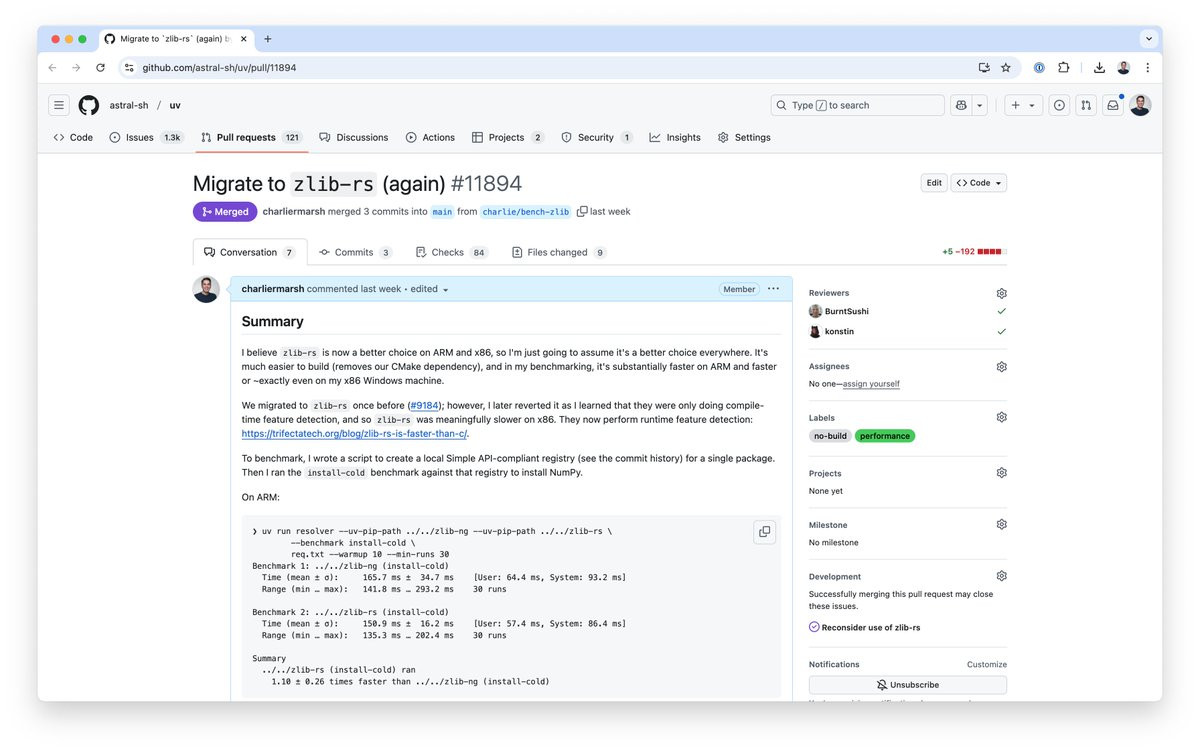Go back with browser back arrow
Viewport: 1200px width, 751px height.
coord(53,68)
